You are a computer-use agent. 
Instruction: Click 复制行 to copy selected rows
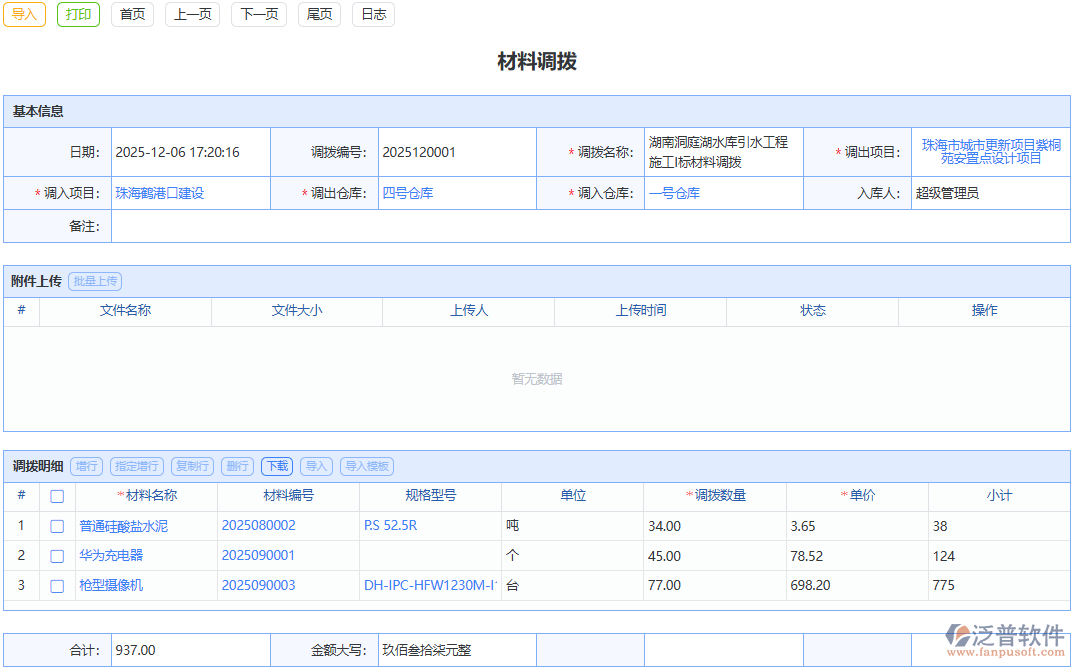[x=192, y=466]
